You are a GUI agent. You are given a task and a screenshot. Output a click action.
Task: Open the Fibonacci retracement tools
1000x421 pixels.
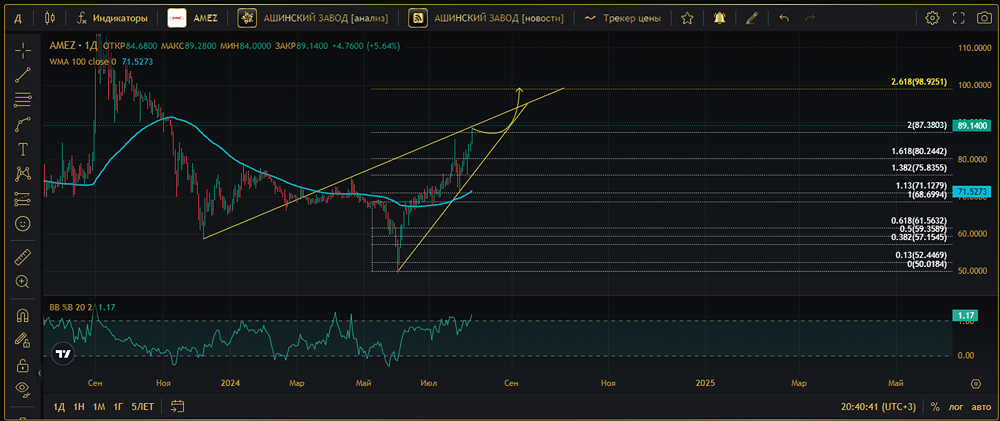click(23, 100)
